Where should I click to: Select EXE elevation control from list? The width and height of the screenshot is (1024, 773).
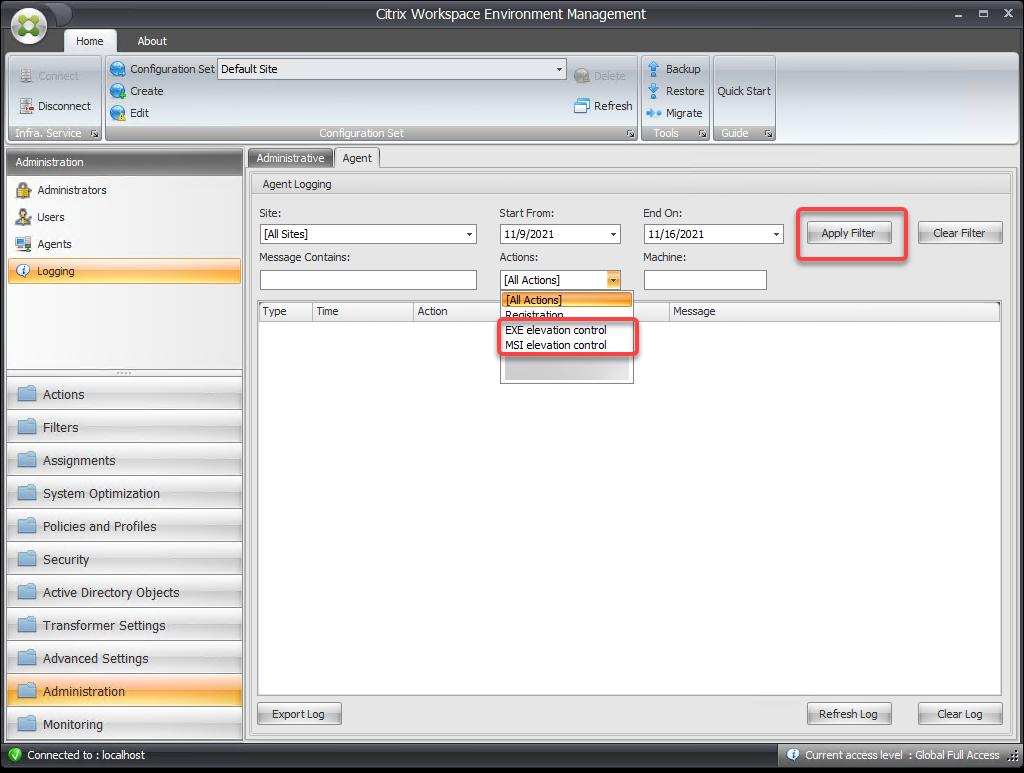(566, 330)
